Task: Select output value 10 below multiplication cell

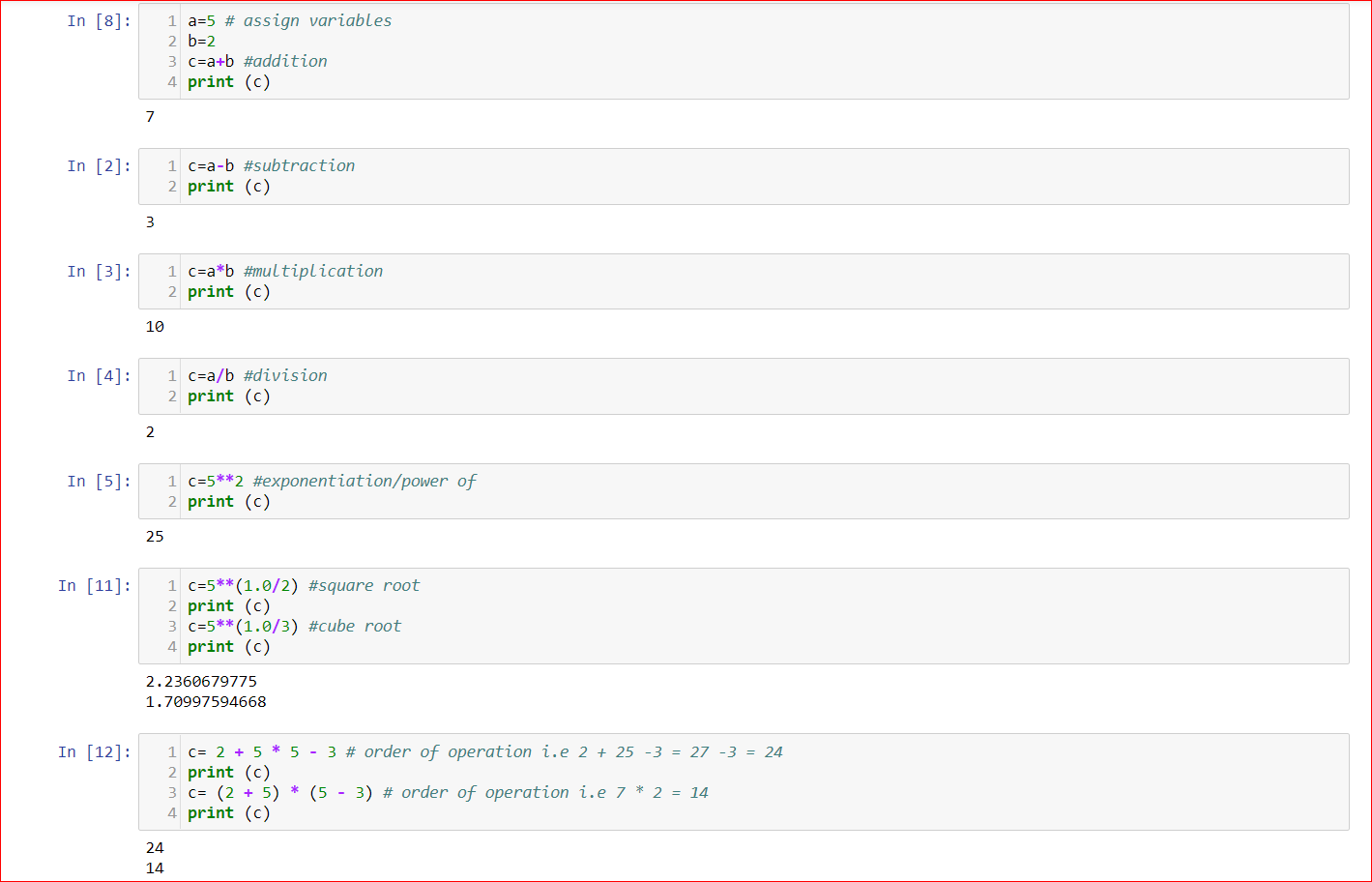Action: tap(155, 327)
